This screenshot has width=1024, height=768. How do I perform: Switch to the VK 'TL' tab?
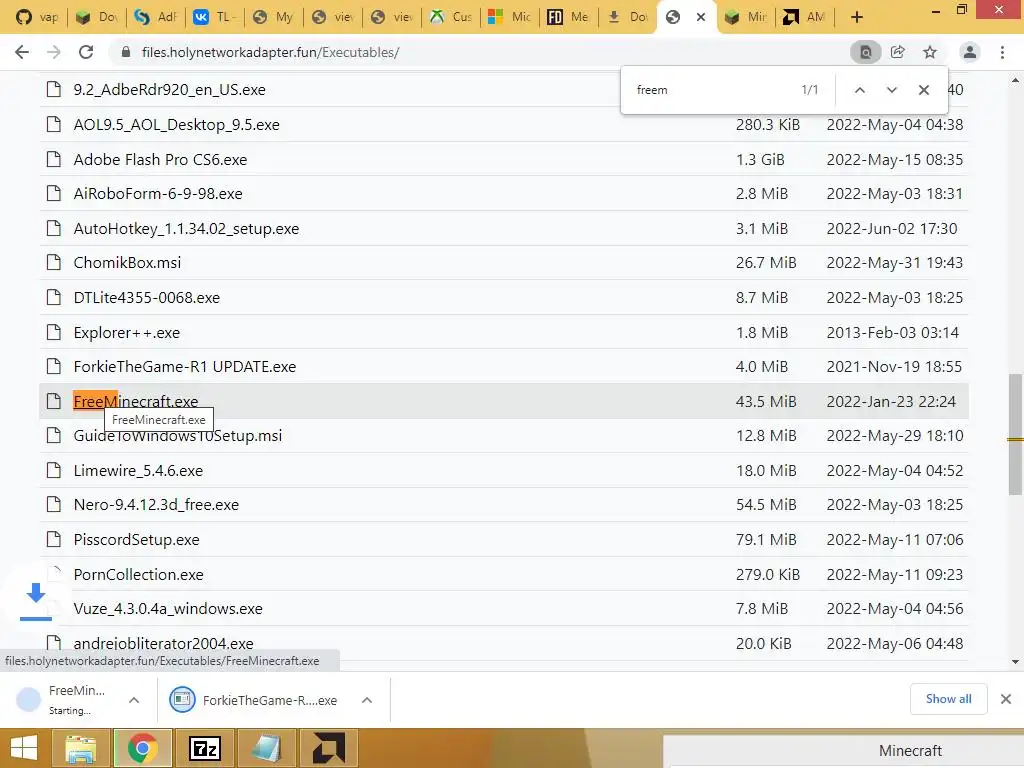coord(214,17)
